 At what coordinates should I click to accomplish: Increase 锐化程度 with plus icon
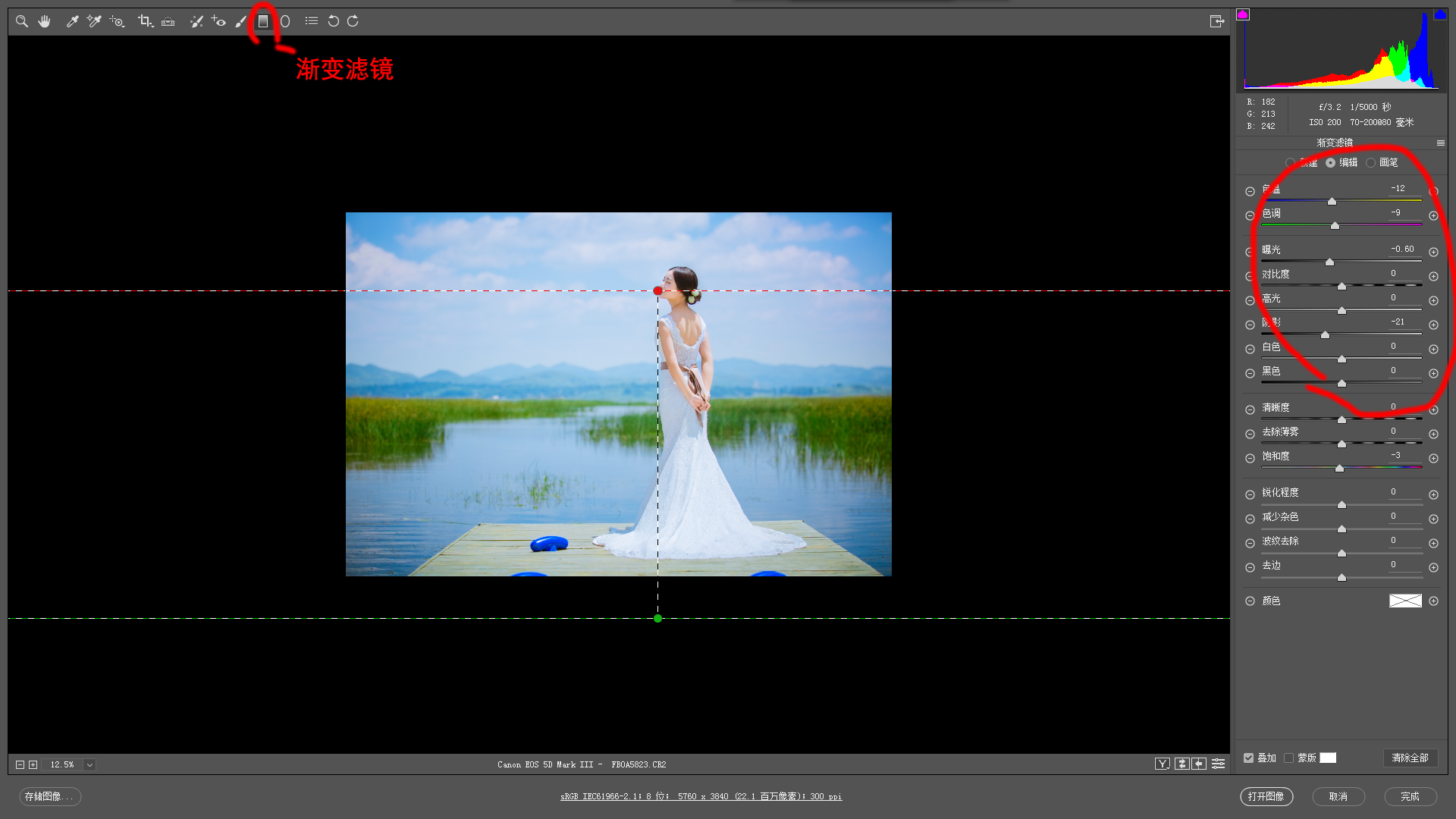tap(1433, 495)
